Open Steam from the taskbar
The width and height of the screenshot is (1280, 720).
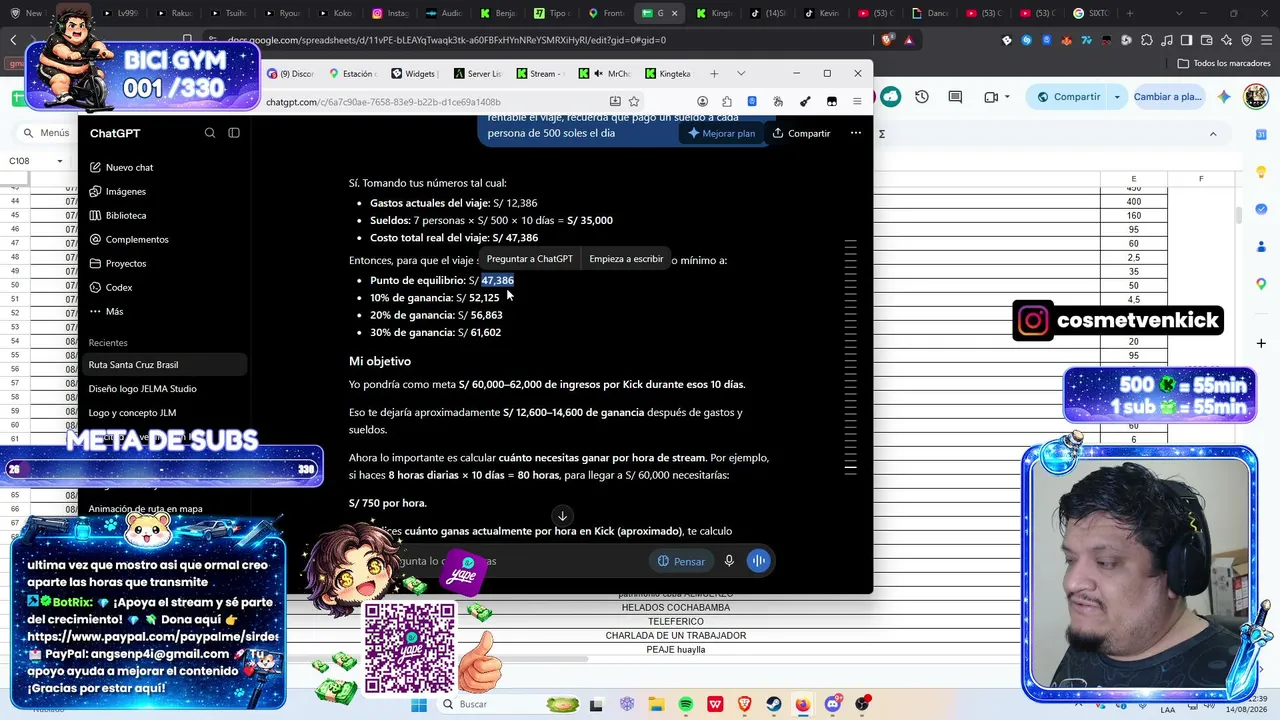[x=774, y=705]
